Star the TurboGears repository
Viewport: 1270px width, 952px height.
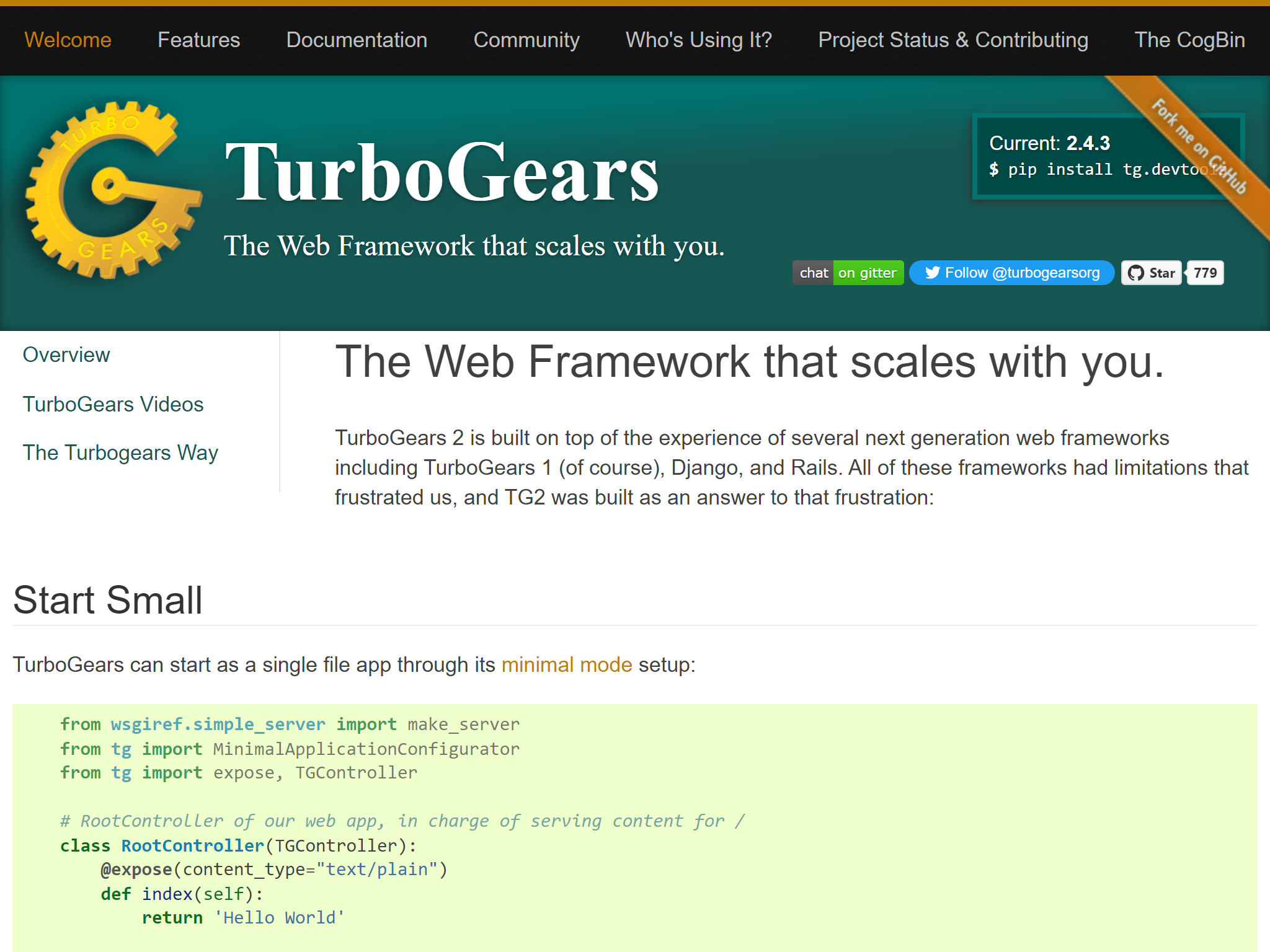click(1152, 273)
